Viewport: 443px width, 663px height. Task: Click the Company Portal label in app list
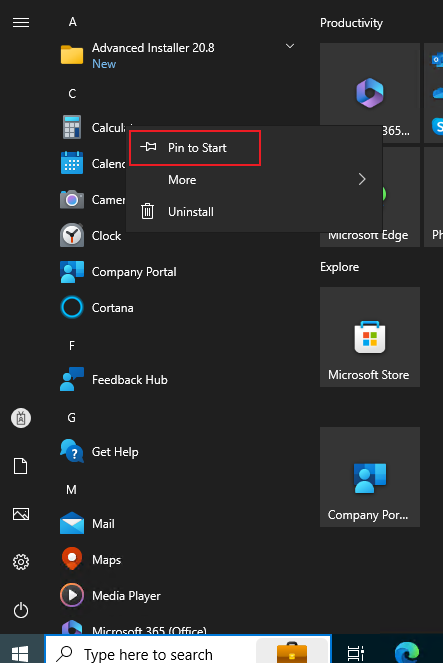134,272
